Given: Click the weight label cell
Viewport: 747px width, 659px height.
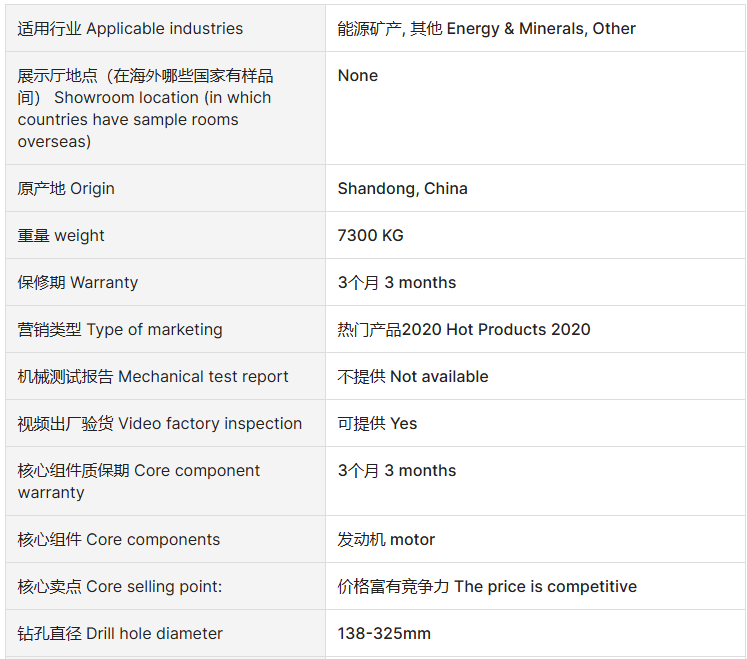Looking at the screenshot, I should [x=165, y=235].
